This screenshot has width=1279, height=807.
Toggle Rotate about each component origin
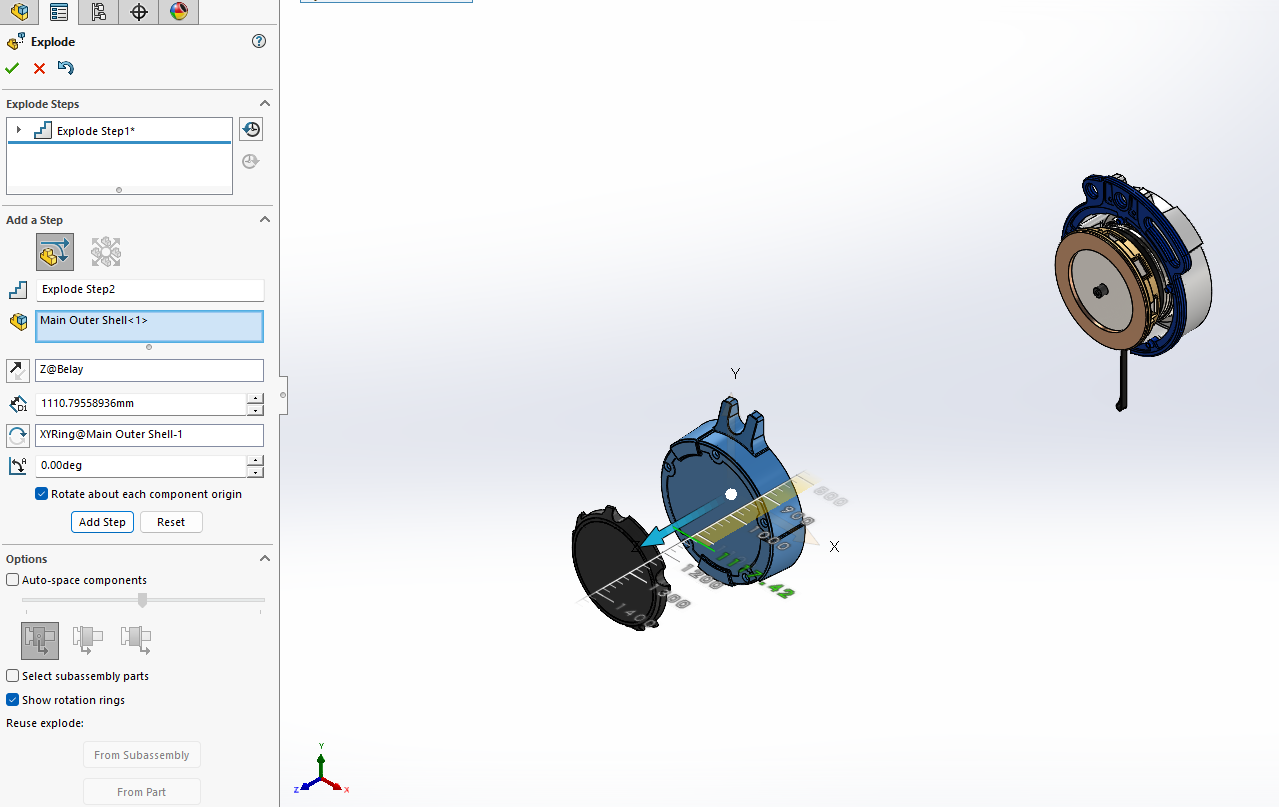41,493
